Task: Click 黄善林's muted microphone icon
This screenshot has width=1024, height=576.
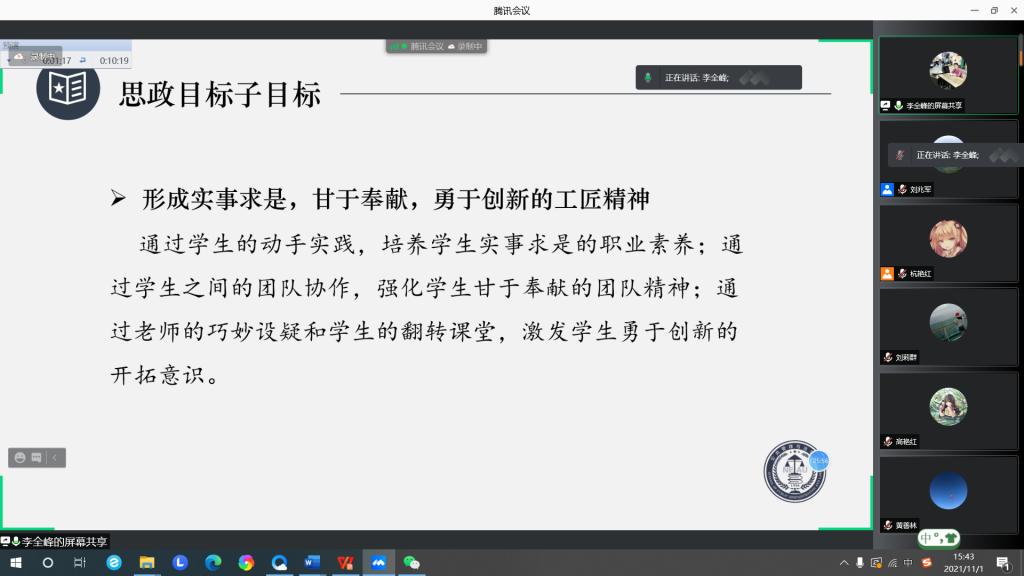Action: click(x=888, y=525)
